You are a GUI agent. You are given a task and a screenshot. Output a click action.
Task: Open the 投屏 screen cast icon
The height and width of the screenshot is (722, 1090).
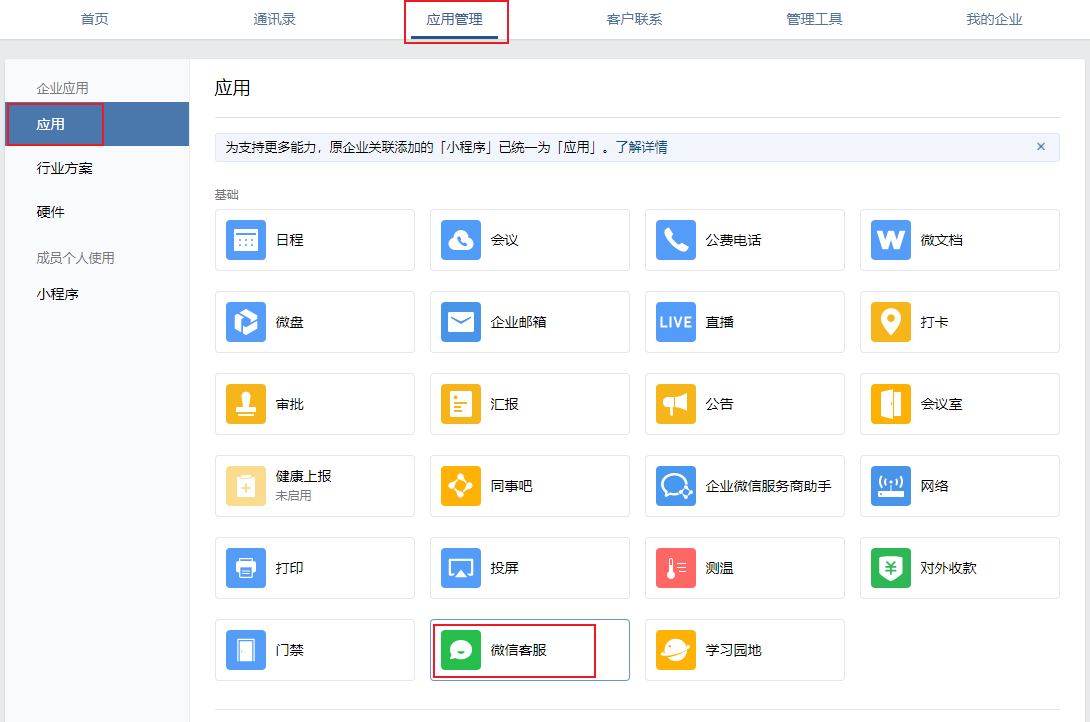pos(461,568)
